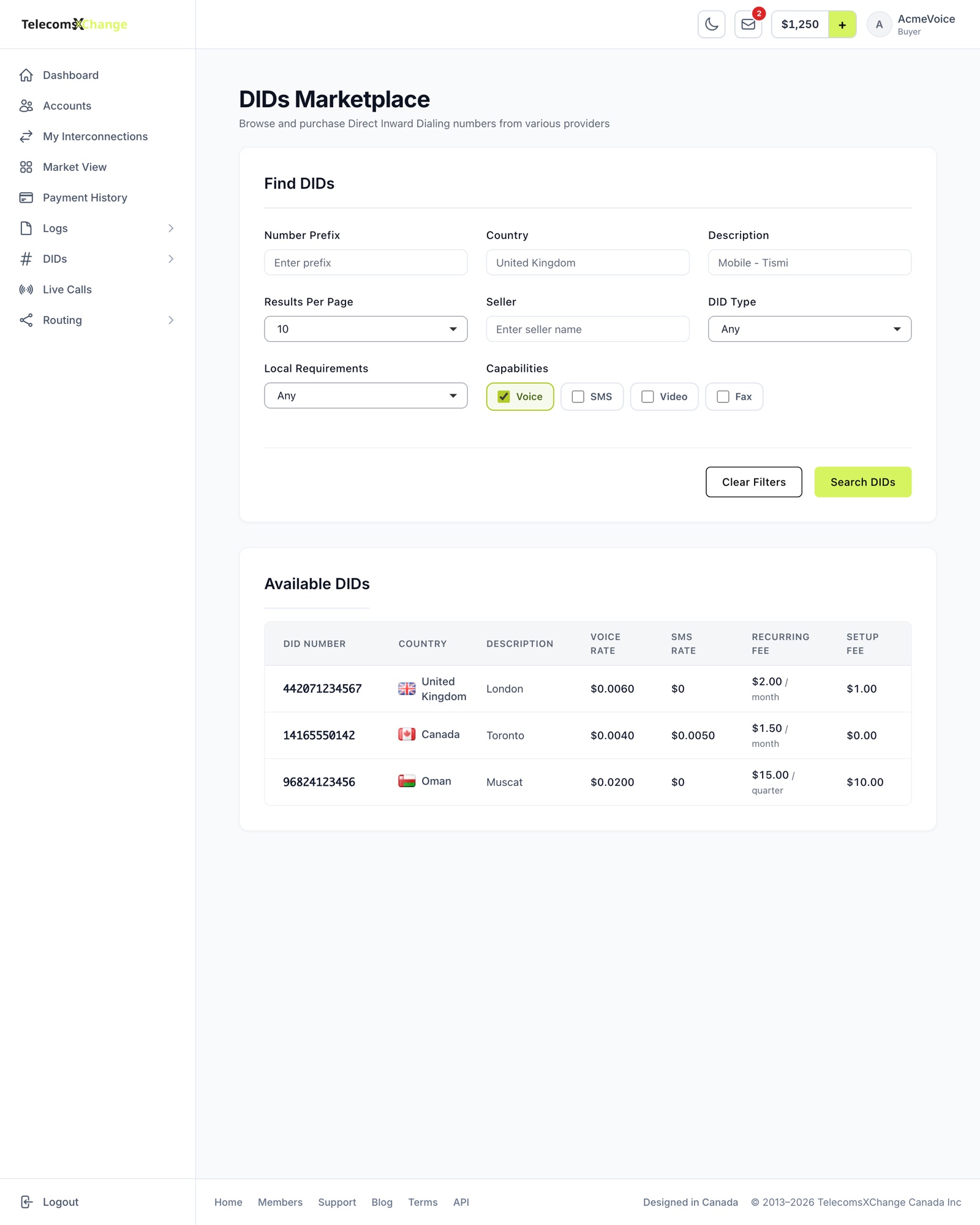Select DID number 96824123456
Screen dimensions: 980x1225
(x=318, y=782)
